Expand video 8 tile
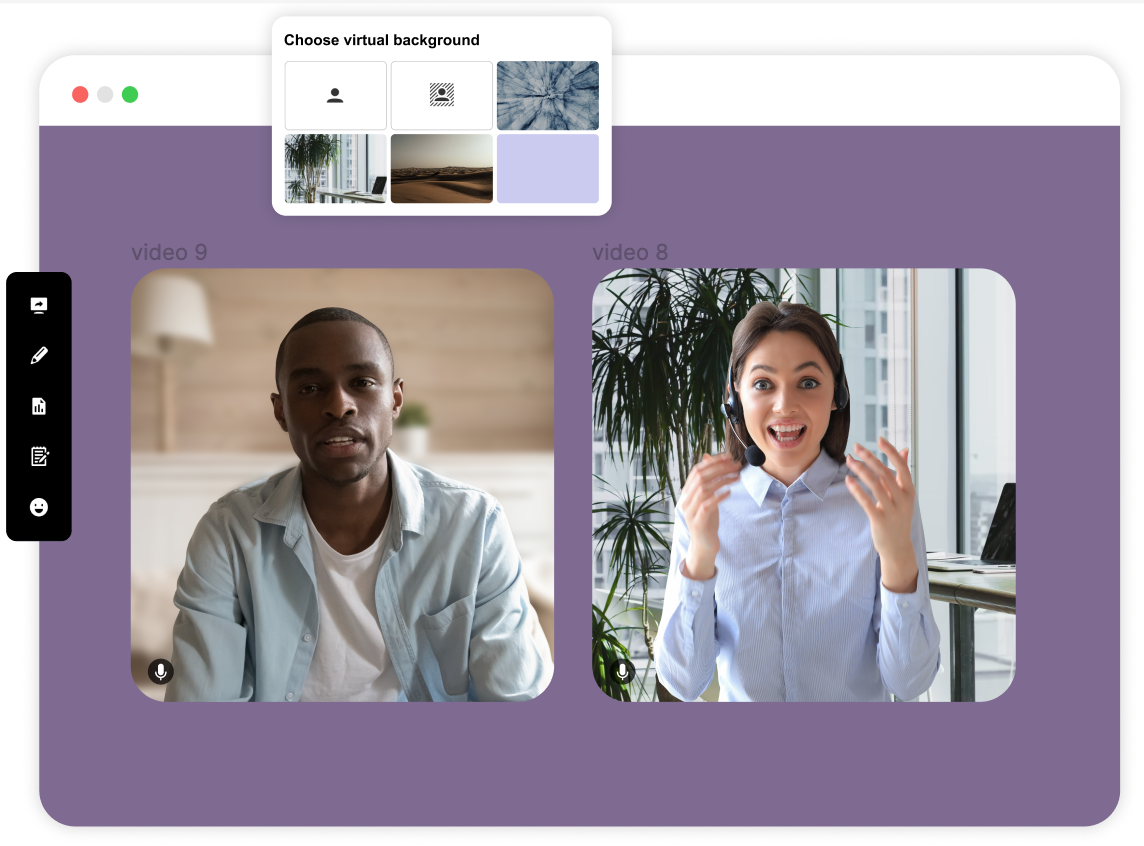Viewport: 1144px width, 846px height. (803, 484)
